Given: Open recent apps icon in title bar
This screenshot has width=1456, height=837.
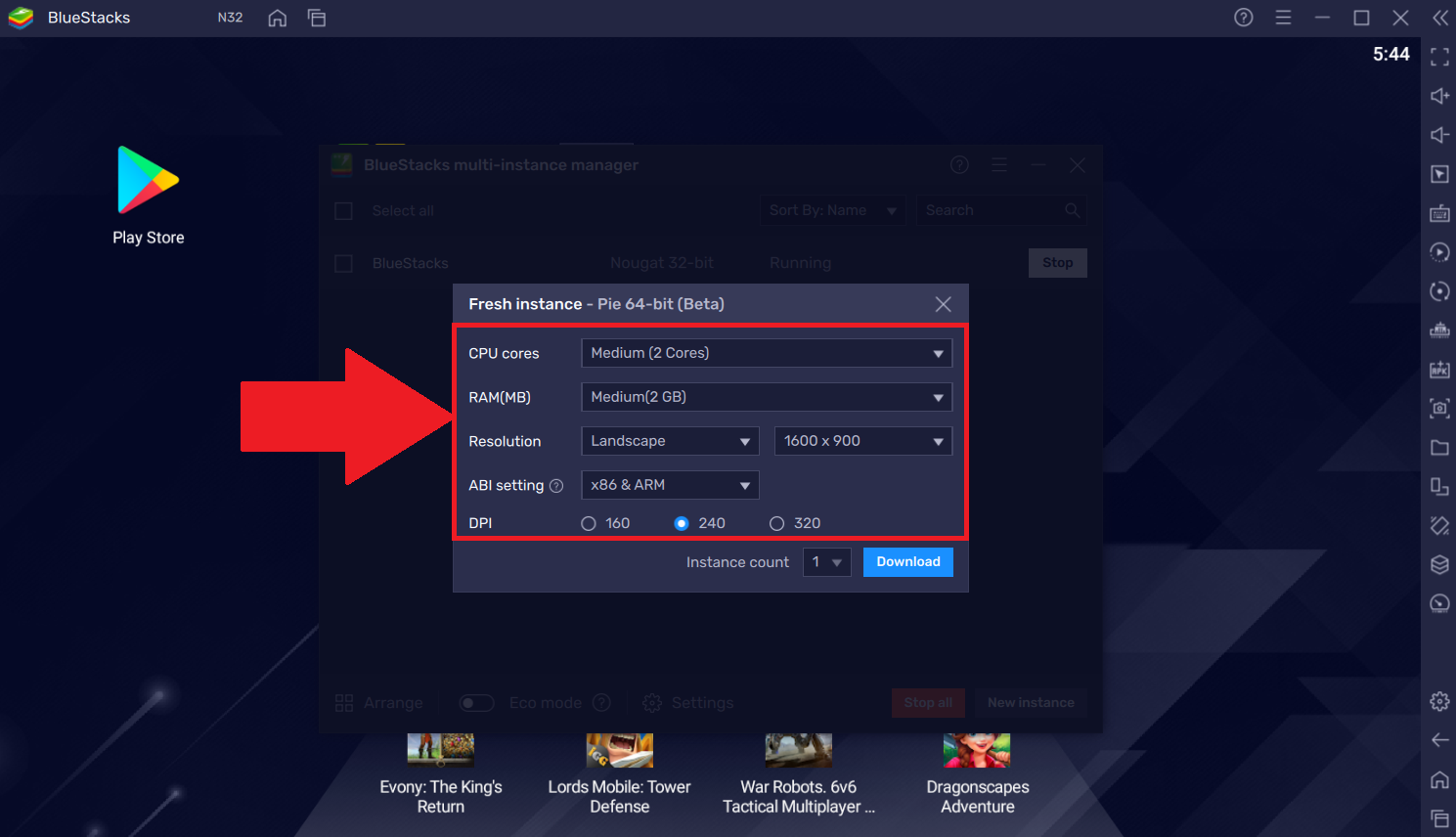Looking at the screenshot, I should [317, 18].
